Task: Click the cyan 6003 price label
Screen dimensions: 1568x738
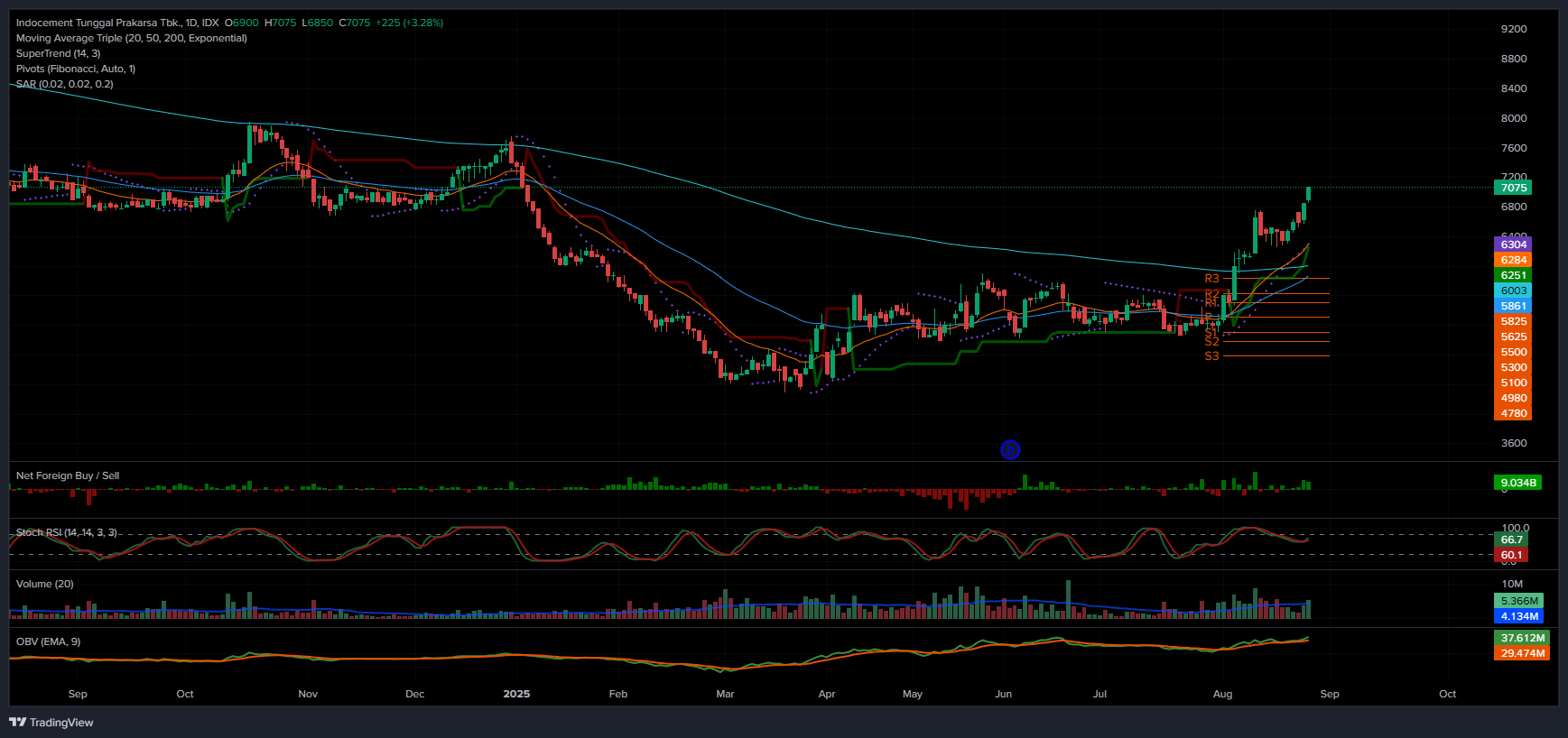Action: [x=1513, y=291]
